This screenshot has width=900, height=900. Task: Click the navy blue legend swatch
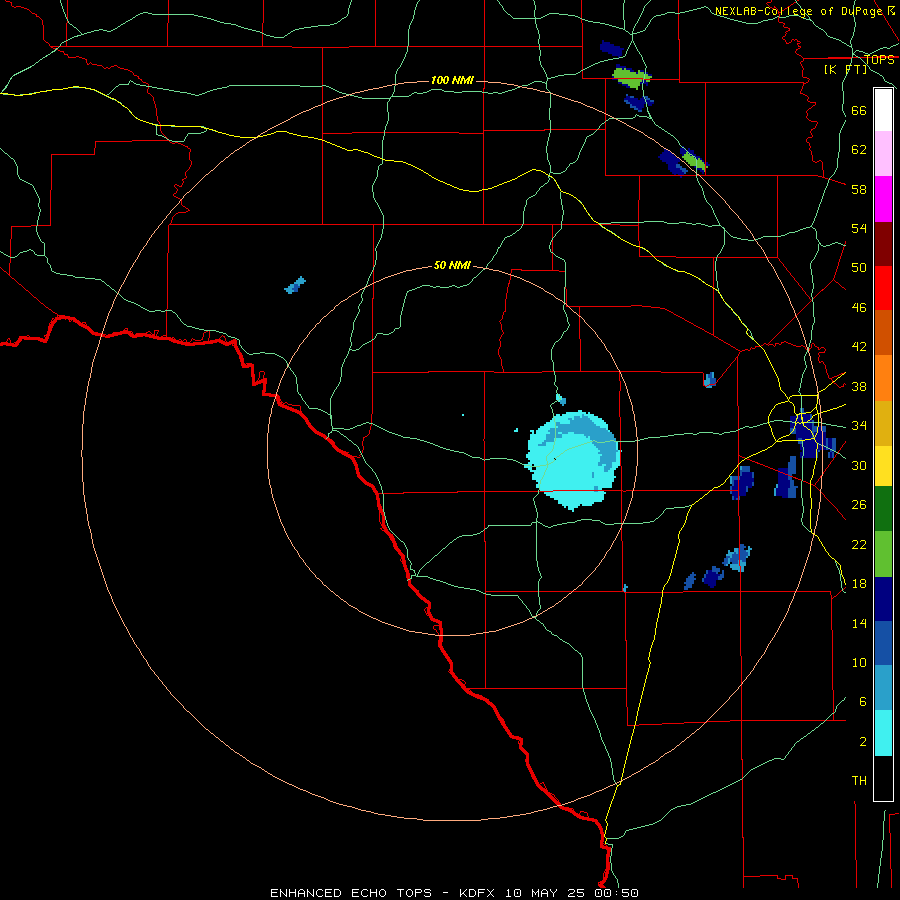(x=883, y=599)
